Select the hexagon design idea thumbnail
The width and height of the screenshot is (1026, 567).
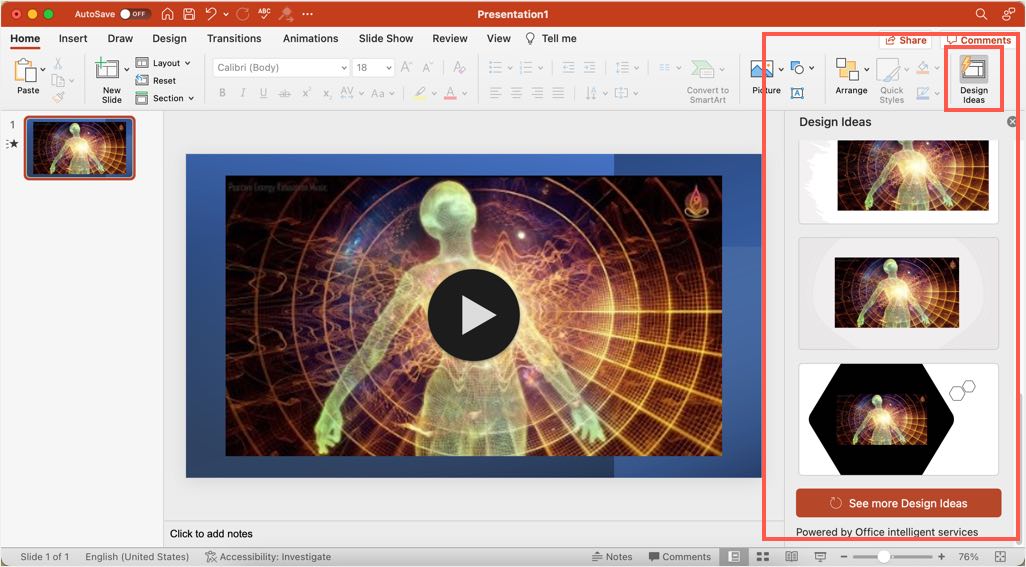tap(898, 419)
